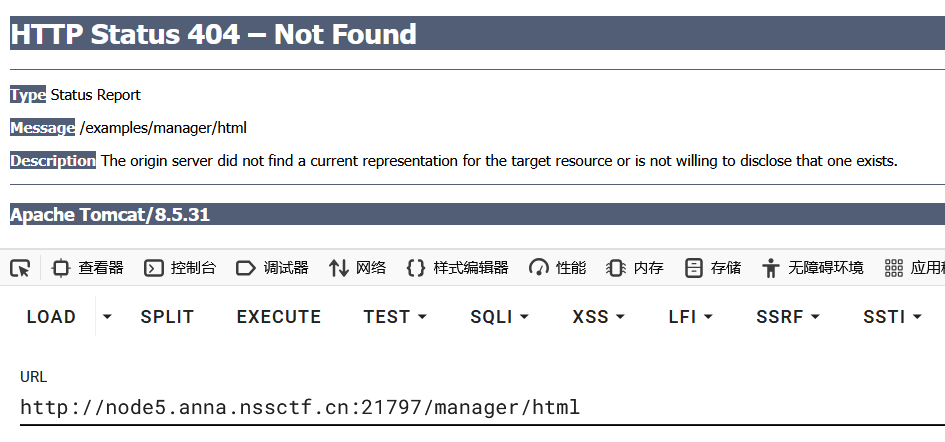Open the Application (应用) panel
The image size is (945, 442).
click(914, 268)
